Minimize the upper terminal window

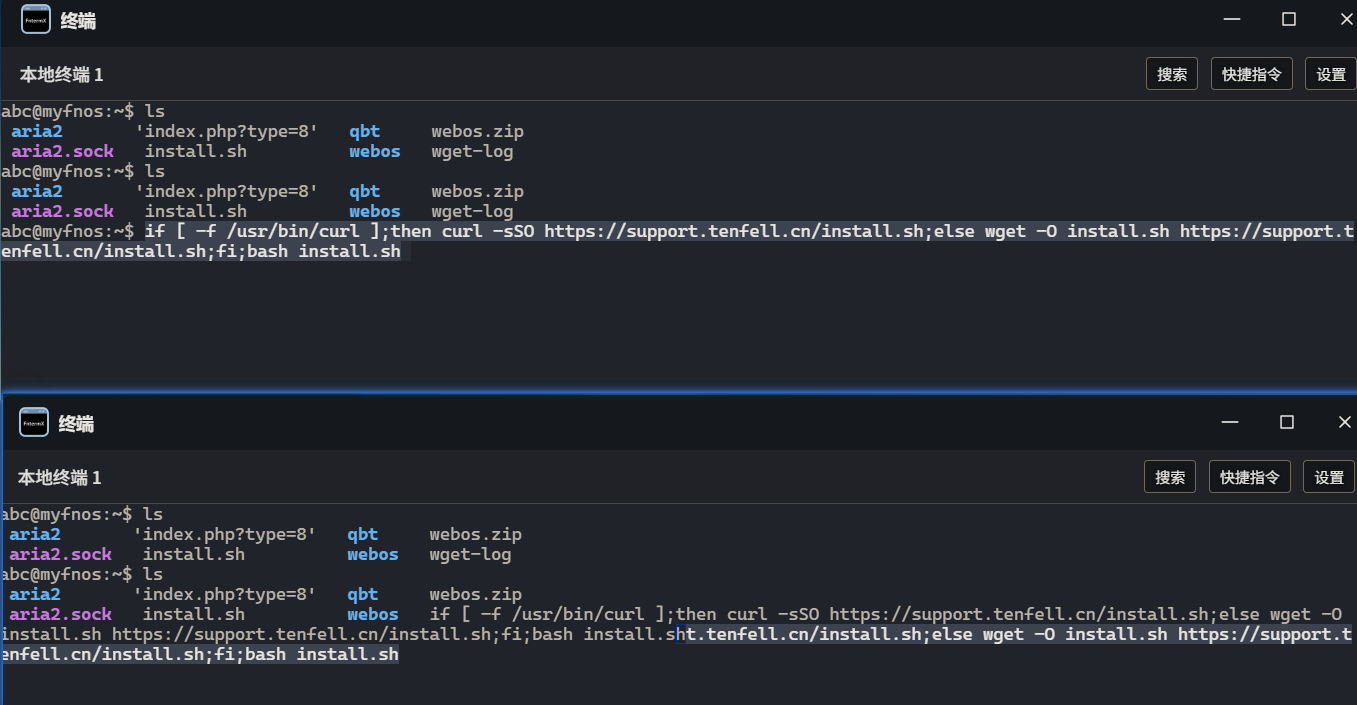(1234, 20)
